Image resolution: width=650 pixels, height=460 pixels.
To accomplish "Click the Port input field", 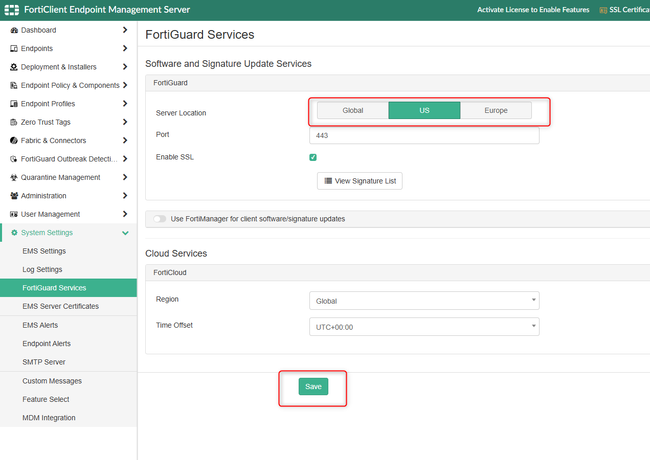I will tap(425, 135).
